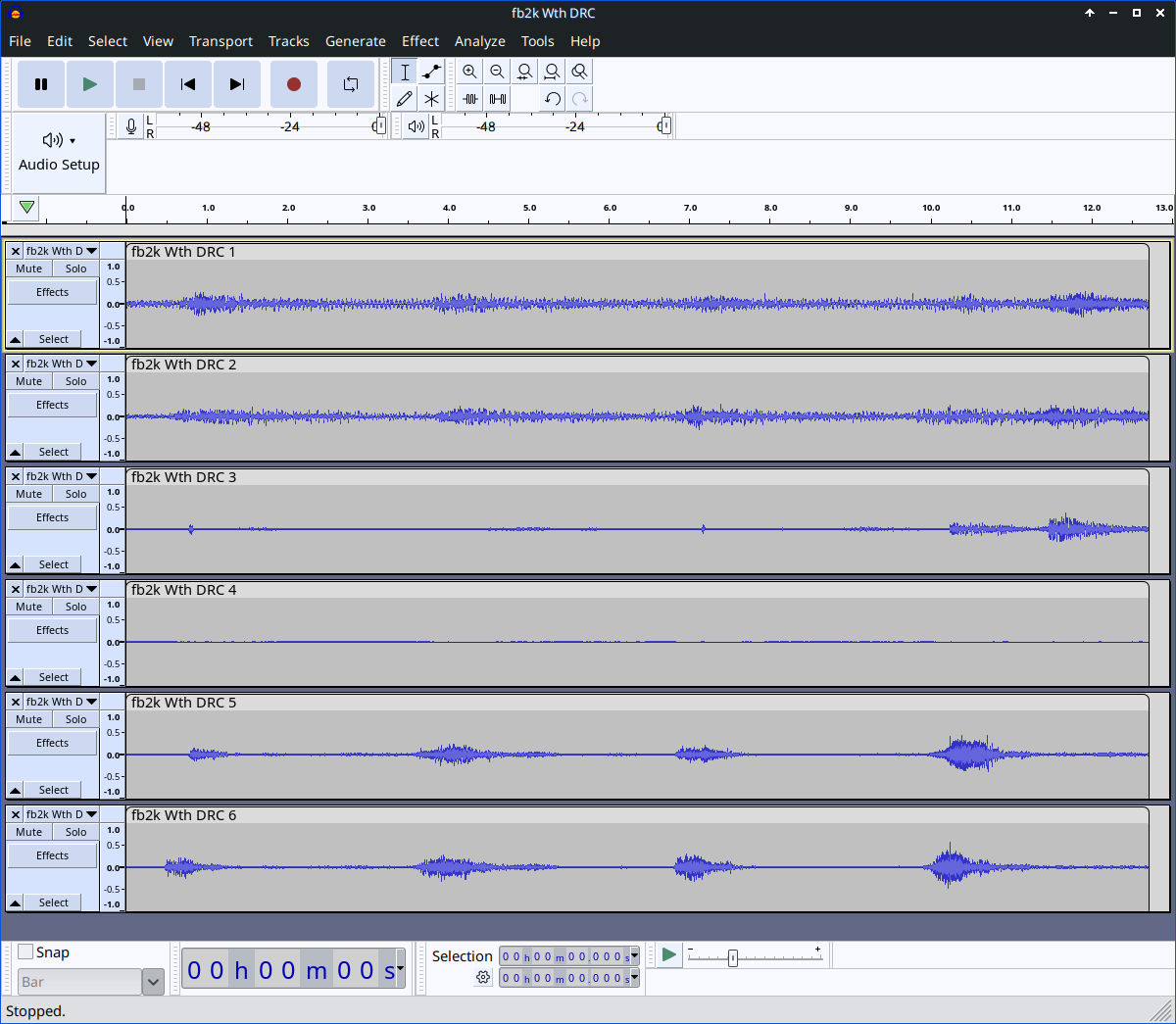Click Select button on track 6
This screenshot has width=1176, height=1024.
(54, 902)
